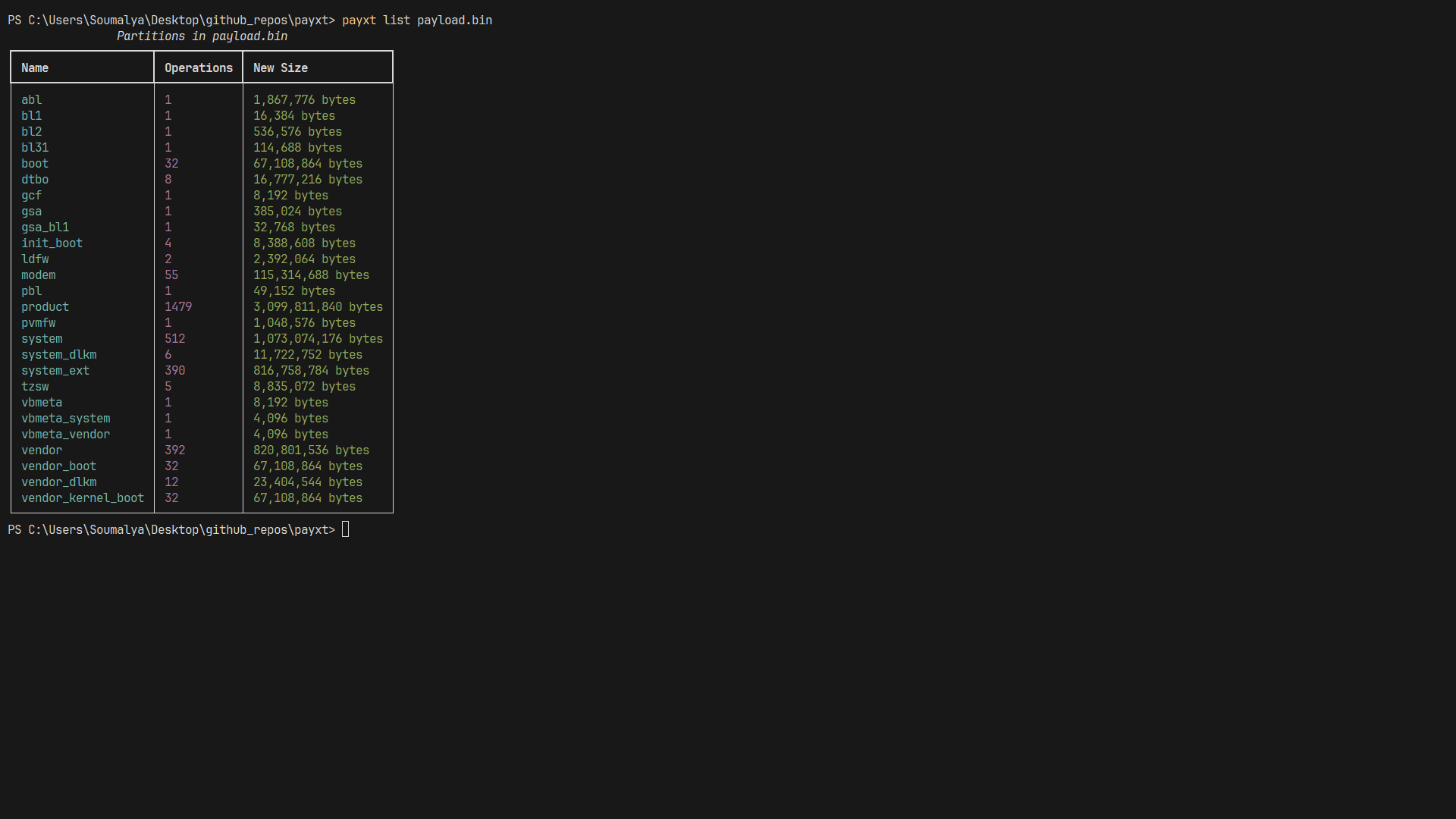Select the 'system_dlkm' partition name

pyautogui.click(x=59, y=355)
